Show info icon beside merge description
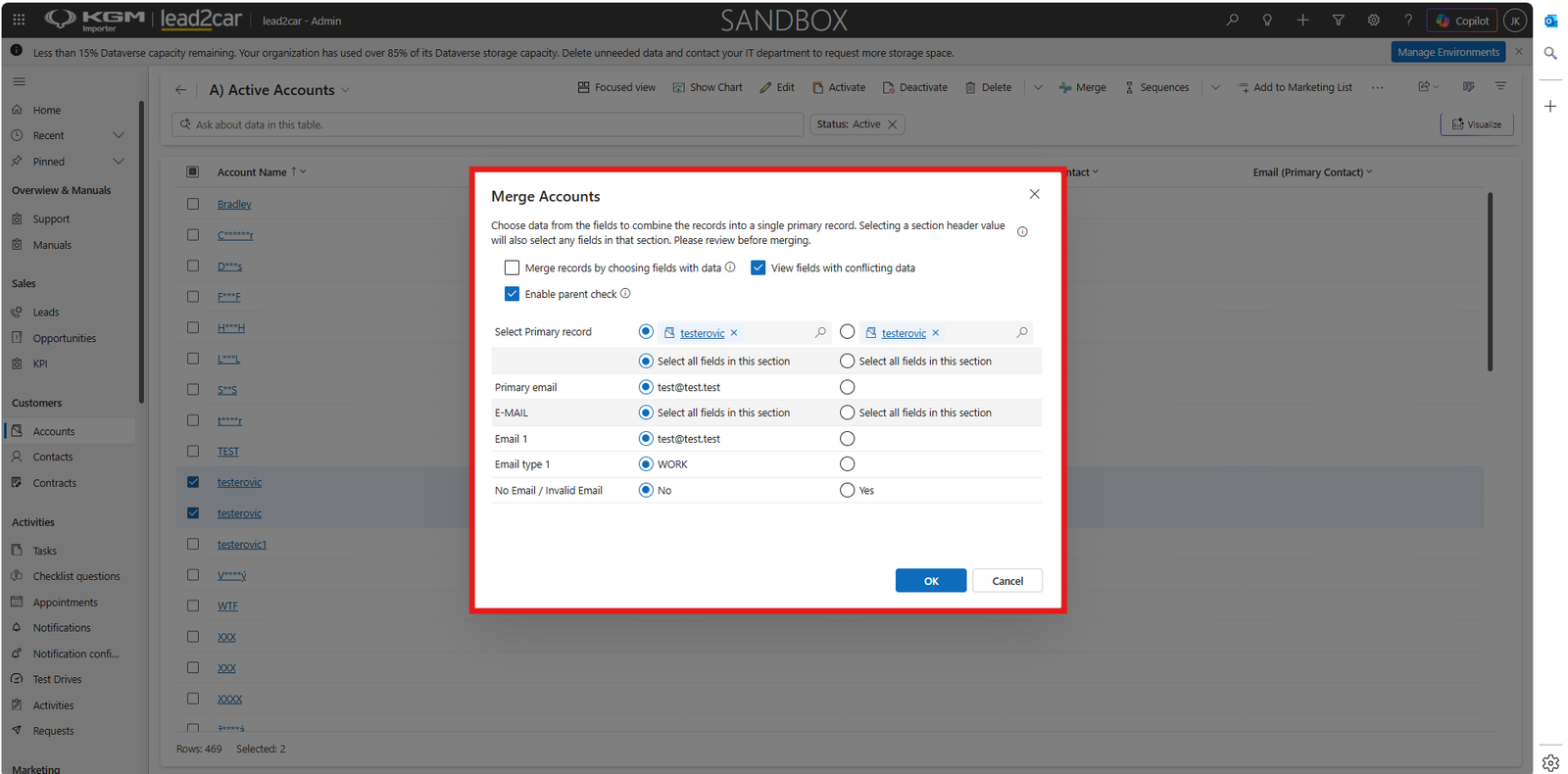Screen dimensions: 1568x774 coord(1022,232)
